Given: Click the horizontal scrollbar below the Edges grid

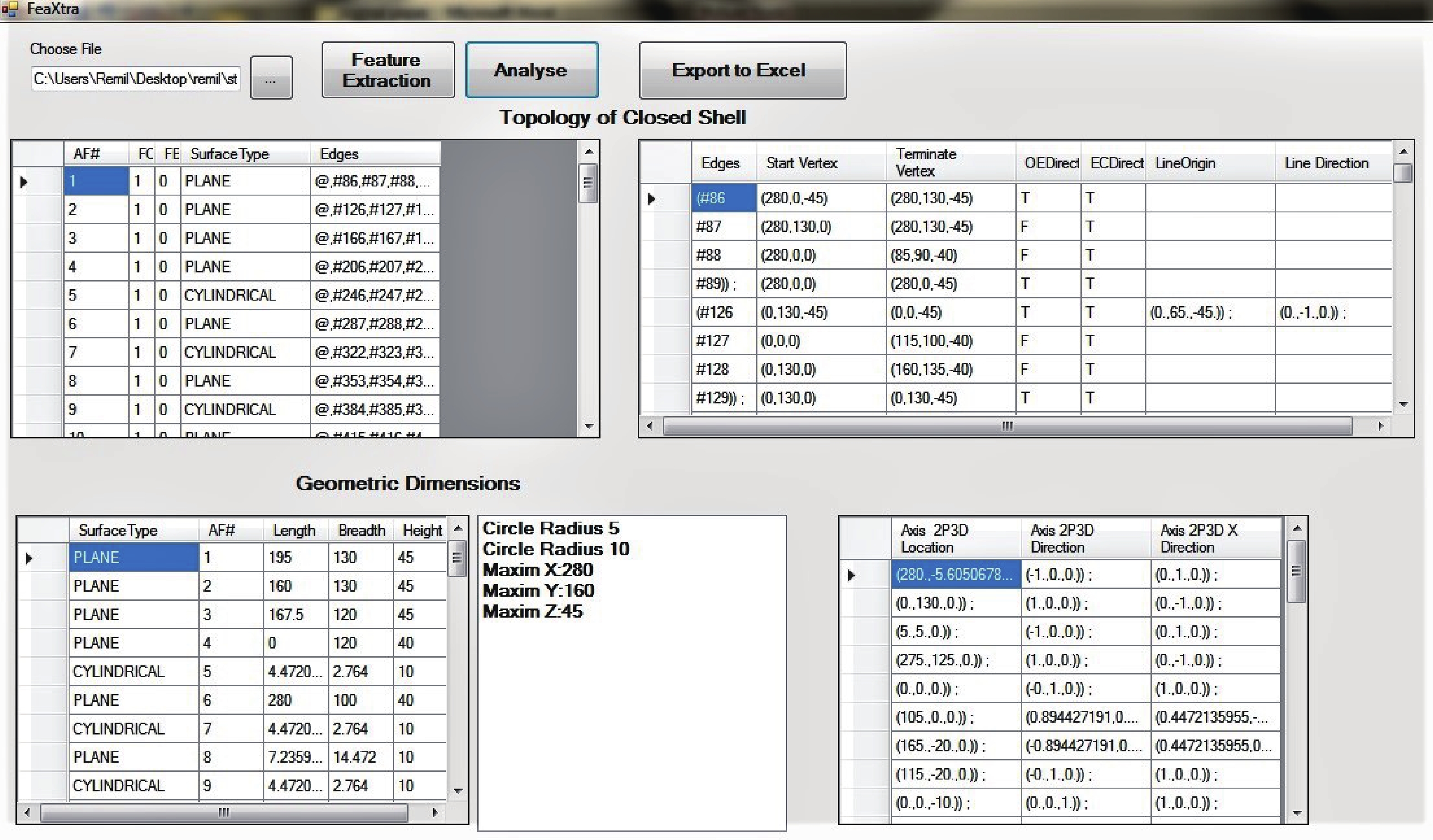Looking at the screenshot, I should (x=1006, y=425).
